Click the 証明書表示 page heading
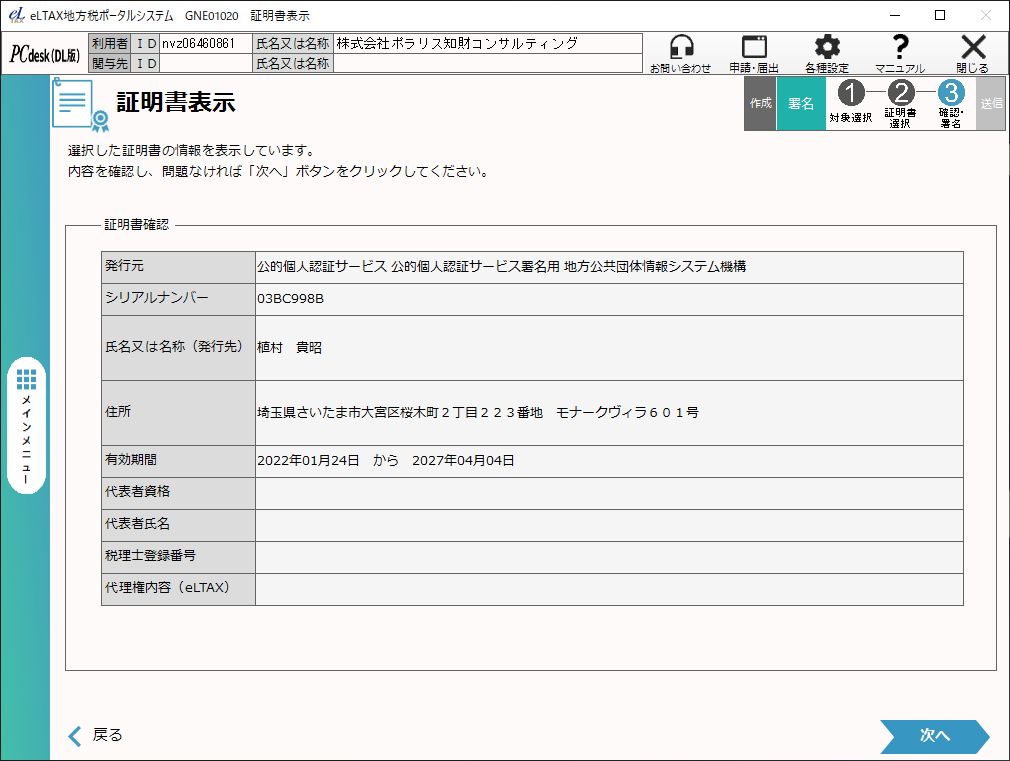1010x761 pixels. (176, 102)
